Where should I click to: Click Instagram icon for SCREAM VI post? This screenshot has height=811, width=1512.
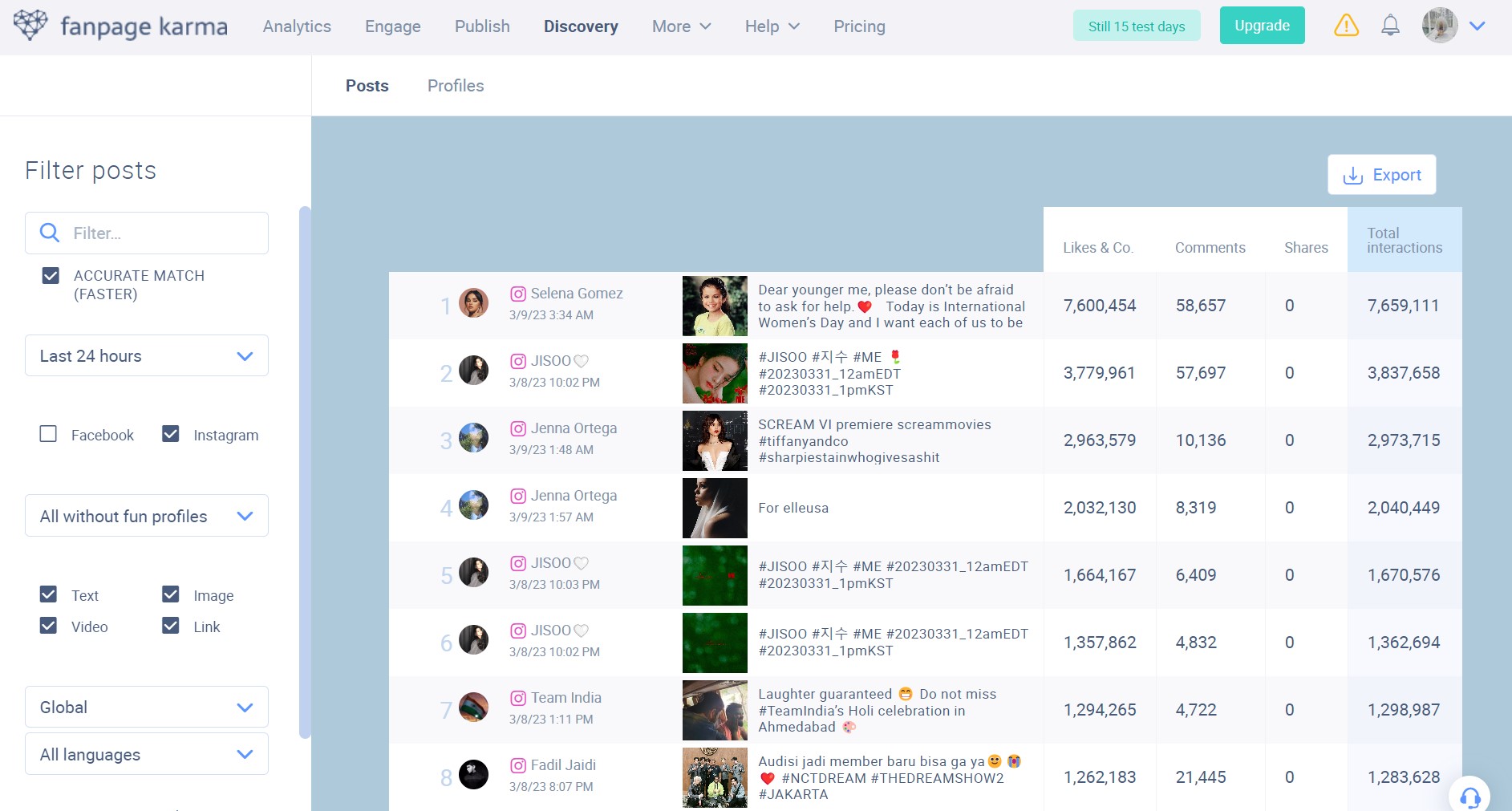click(x=518, y=428)
